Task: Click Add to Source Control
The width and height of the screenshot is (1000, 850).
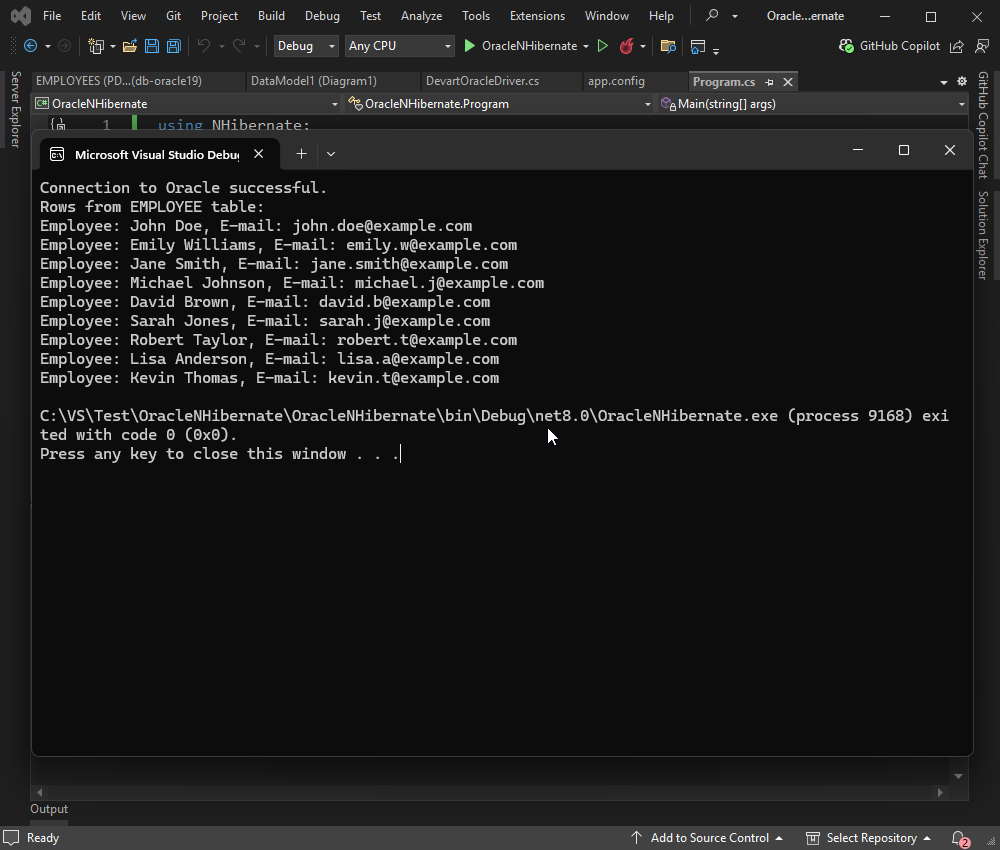Action: 710,838
